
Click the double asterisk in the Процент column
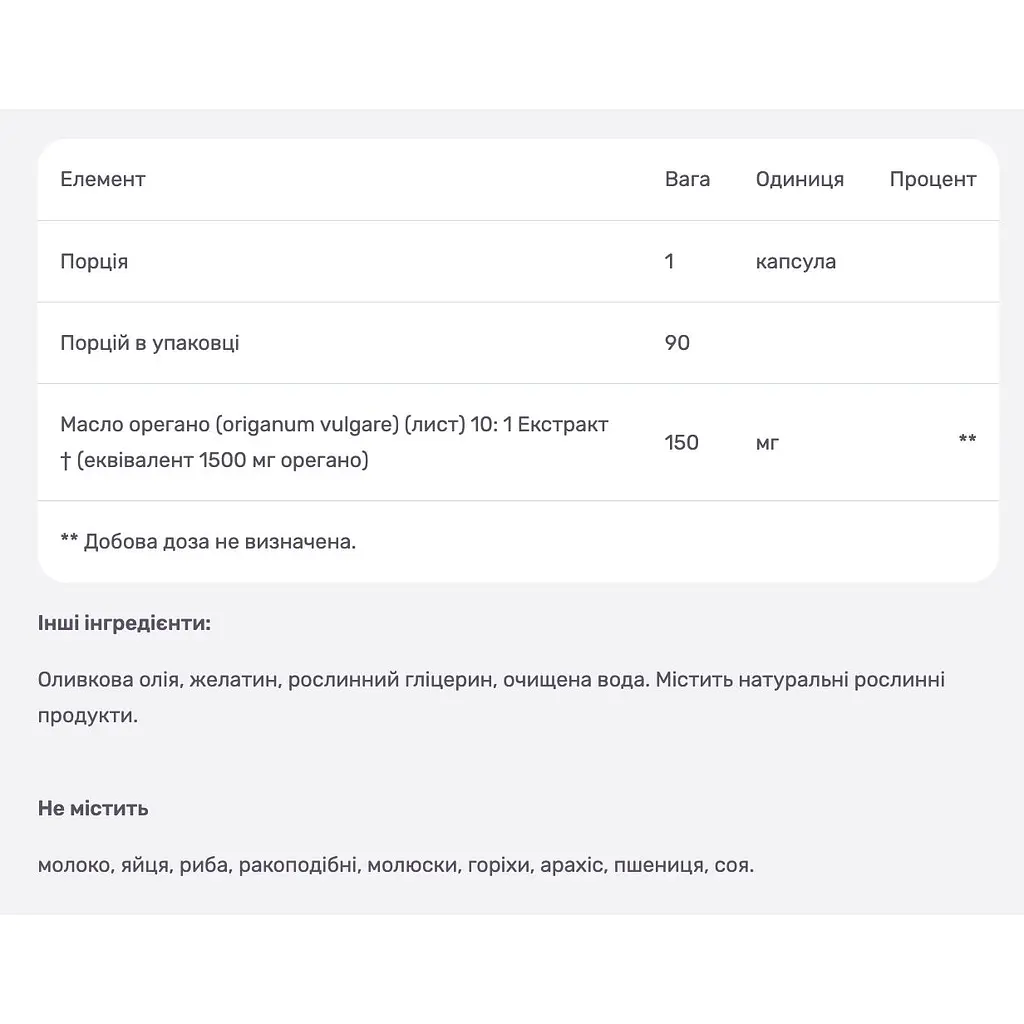tap(967, 439)
